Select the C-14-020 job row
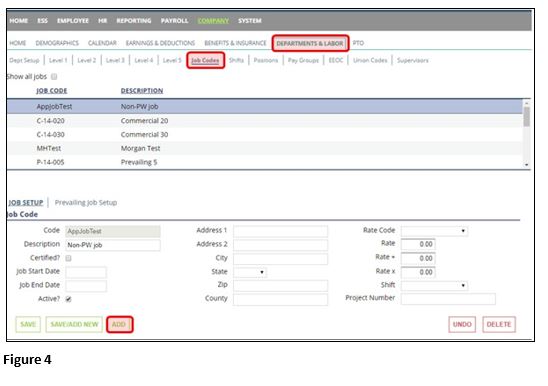548x386 pixels. [x=264, y=121]
